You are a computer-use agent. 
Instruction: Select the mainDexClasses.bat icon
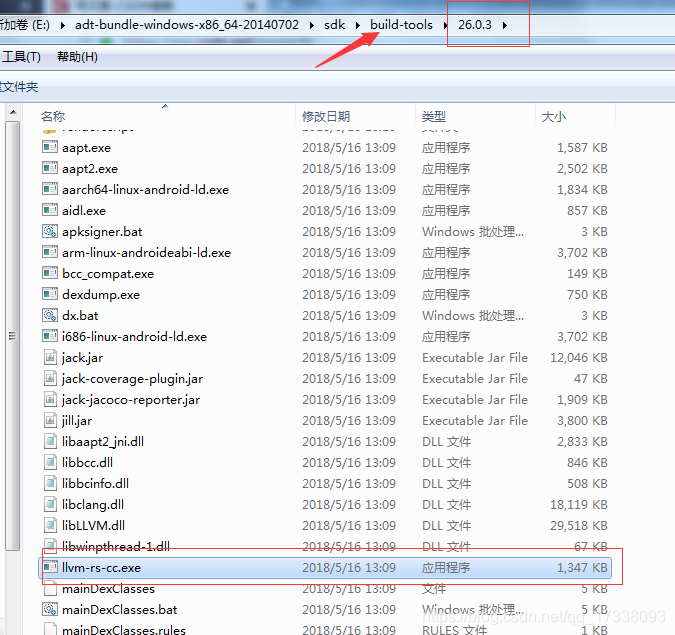(50, 609)
